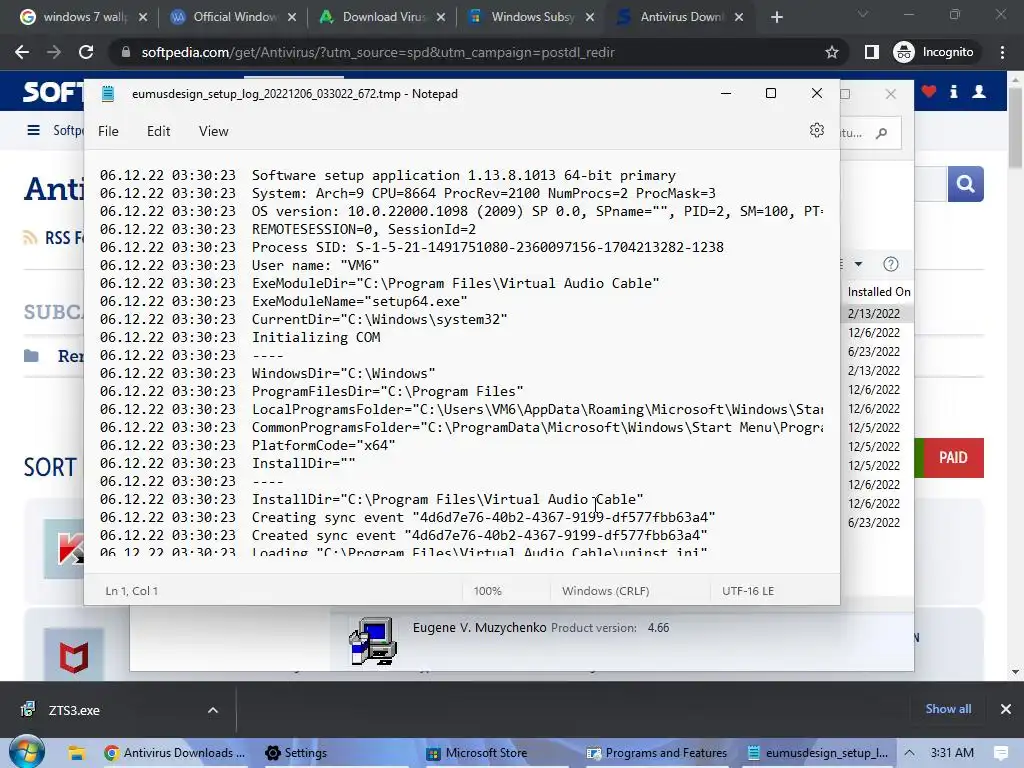Image resolution: width=1024 pixels, height=768 pixels.
Task: Open the Windows Start button
Action: [x=26, y=752]
